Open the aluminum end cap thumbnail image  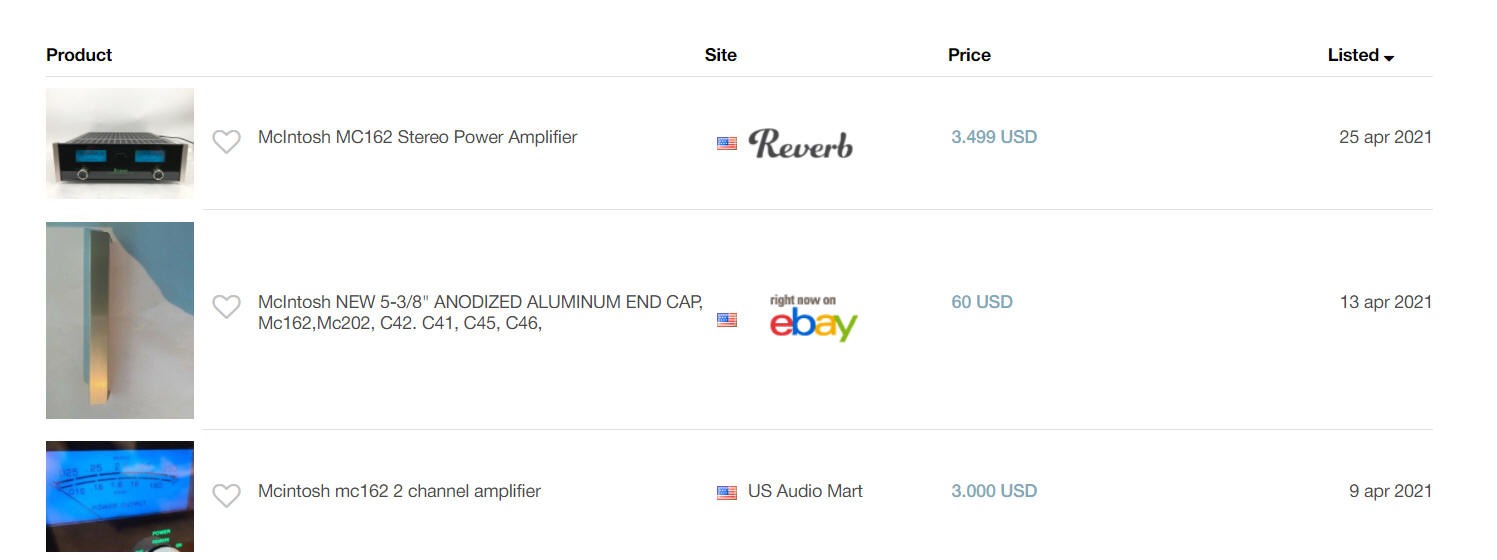pyautogui.click(x=120, y=320)
